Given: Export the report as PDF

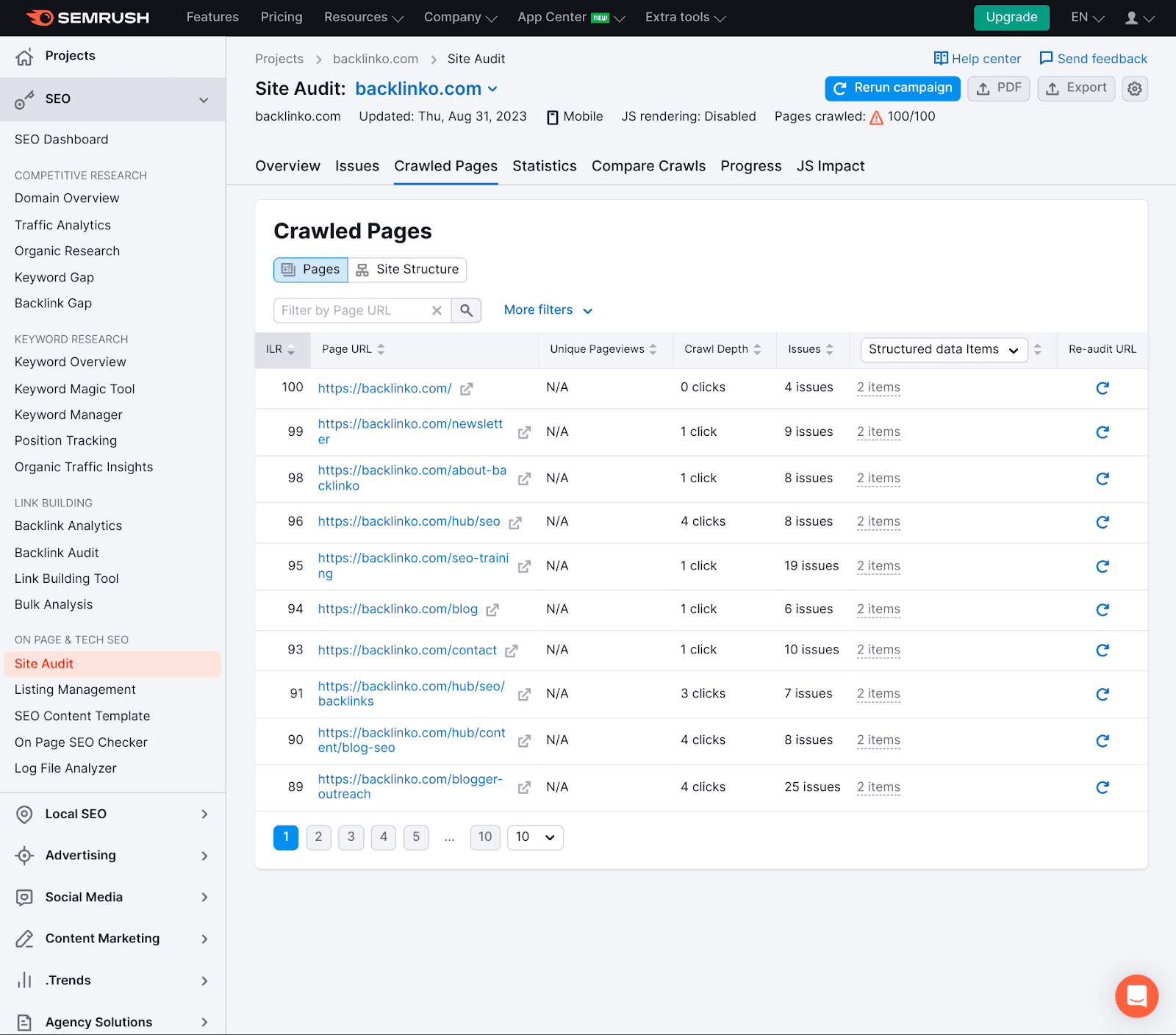Looking at the screenshot, I should [x=998, y=89].
